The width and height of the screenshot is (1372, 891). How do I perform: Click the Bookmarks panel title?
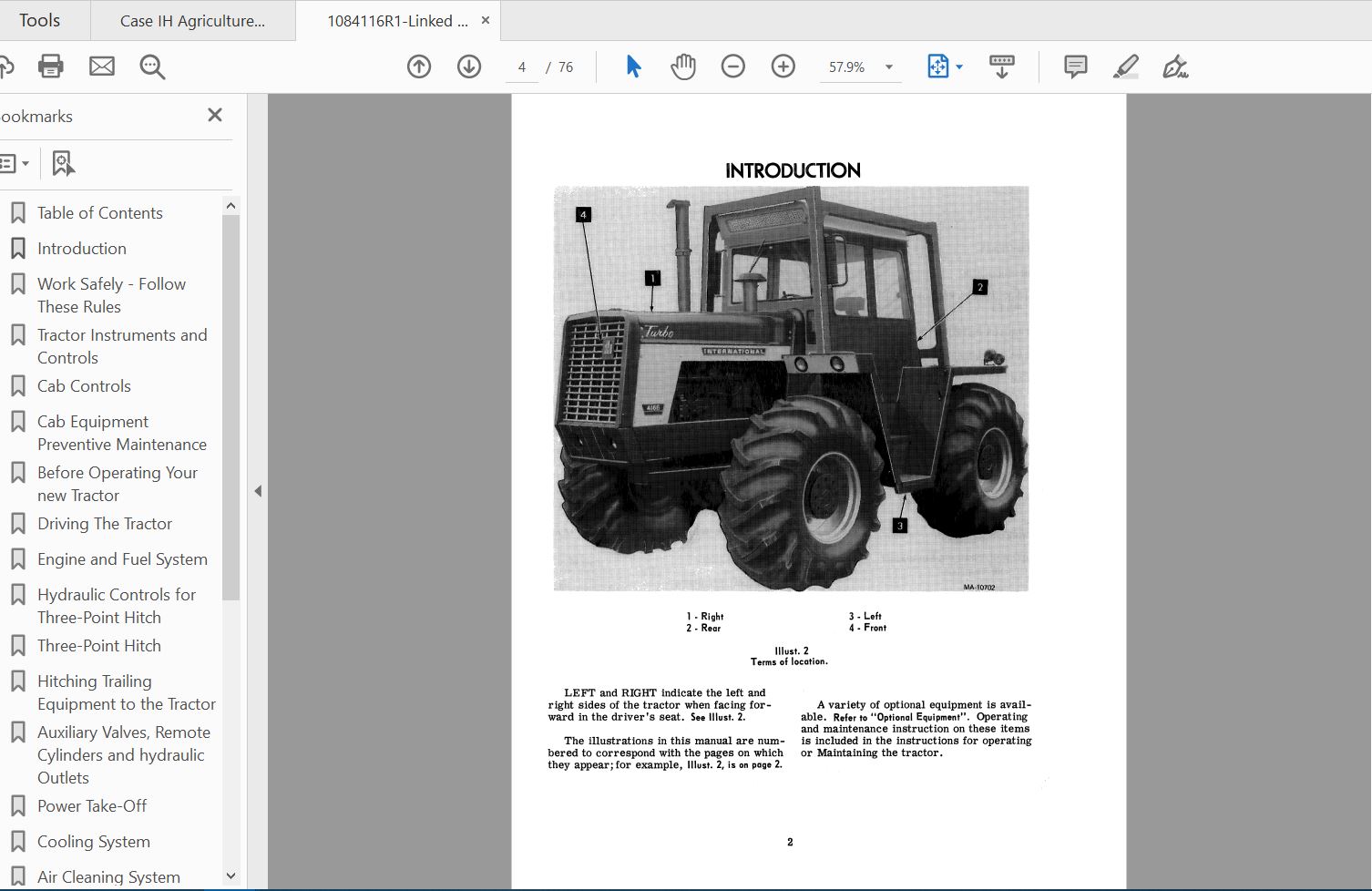pyautogui.click(x=36, y=117)
